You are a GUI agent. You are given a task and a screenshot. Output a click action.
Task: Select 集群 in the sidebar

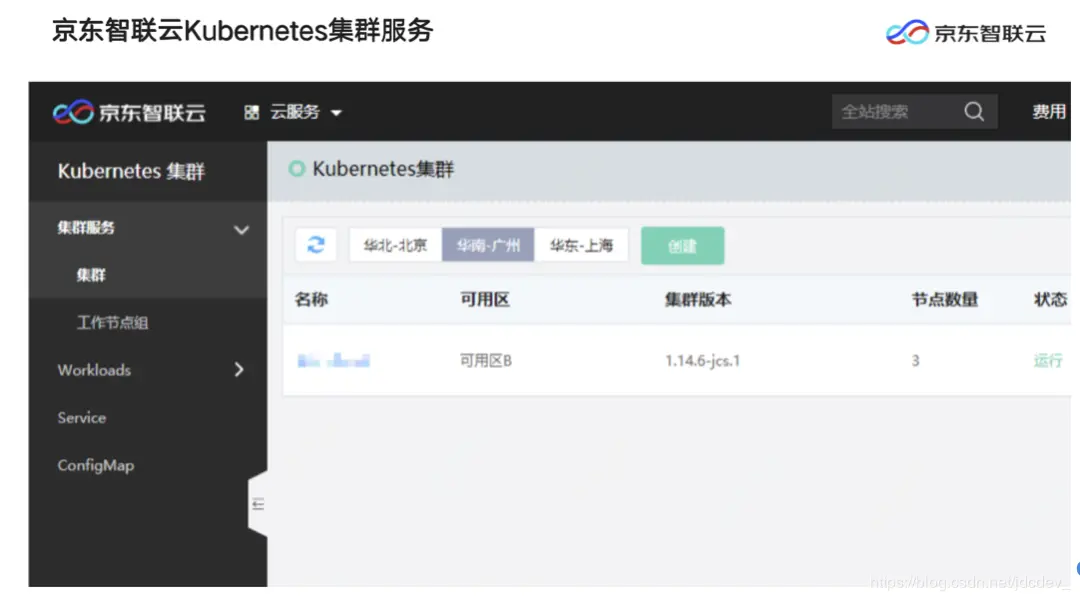(x=90, y=274)
